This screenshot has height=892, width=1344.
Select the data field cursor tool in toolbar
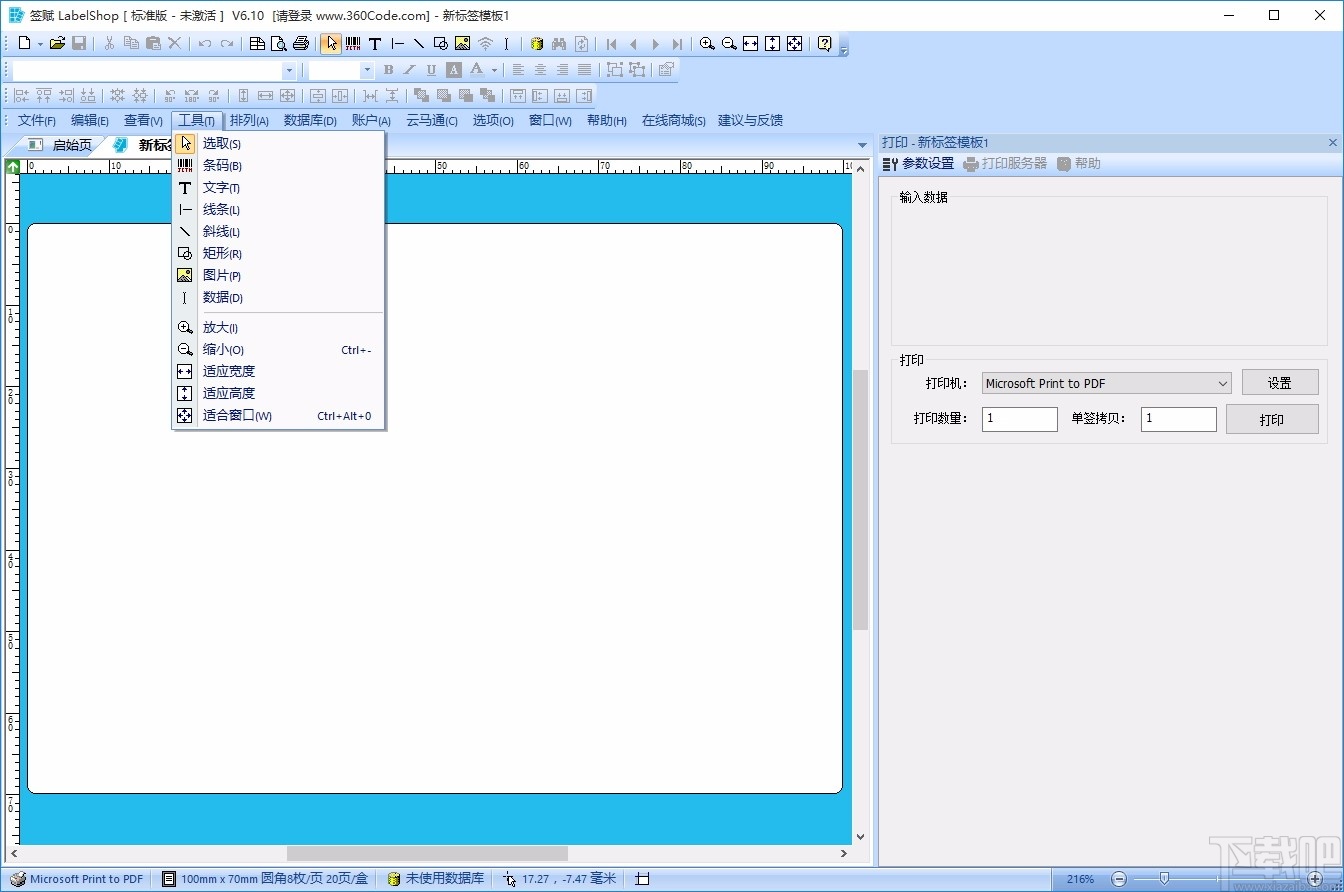click(506, 43)
